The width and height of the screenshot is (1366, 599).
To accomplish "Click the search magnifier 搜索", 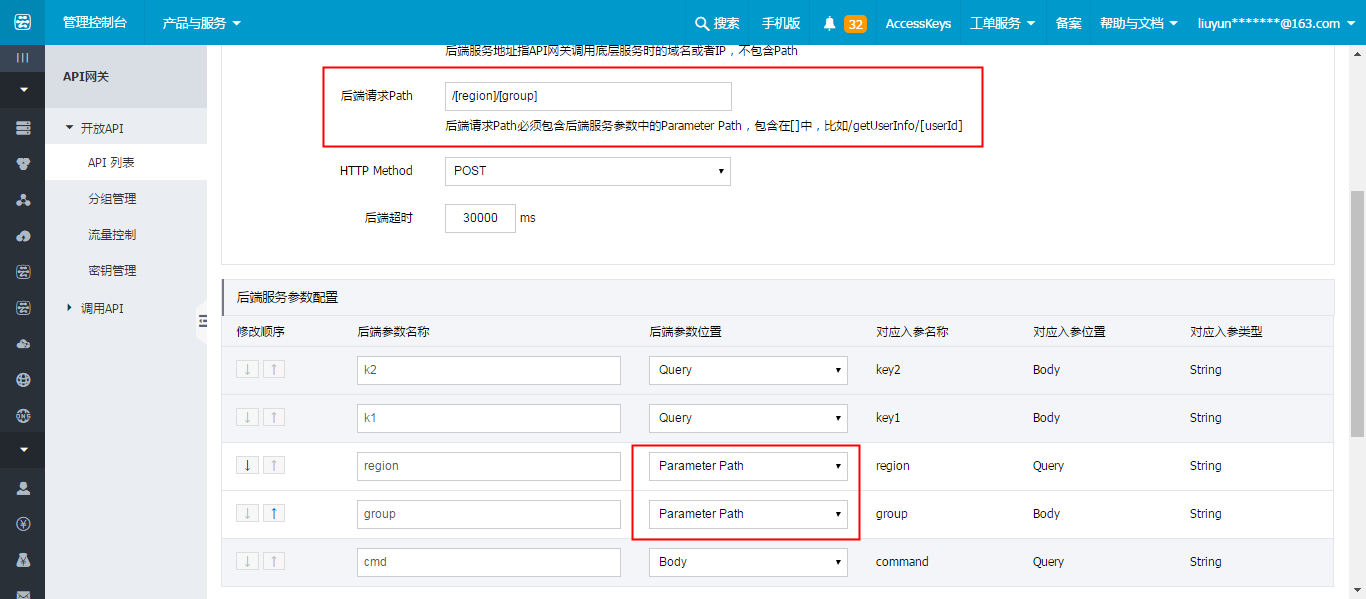I will pyautogui.click(x=718, y=23).
